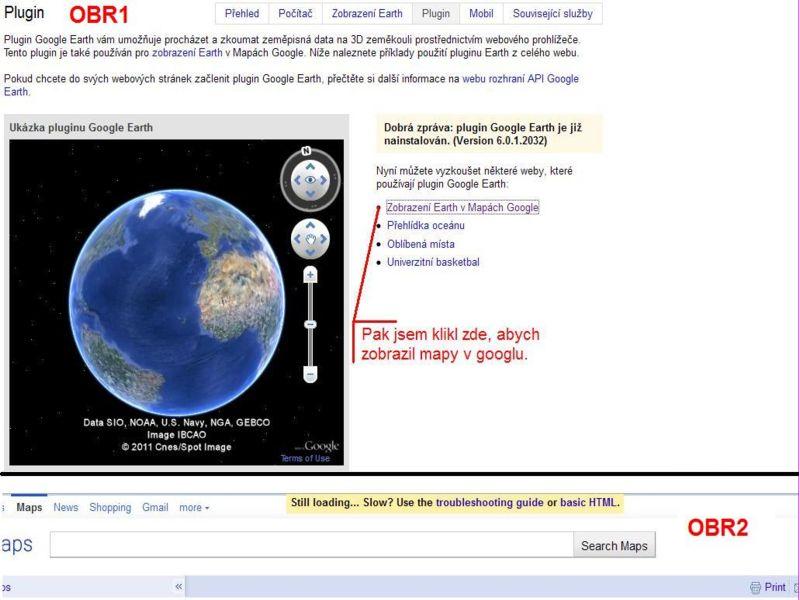Open the basic HTML link

[x=589, y=503]
